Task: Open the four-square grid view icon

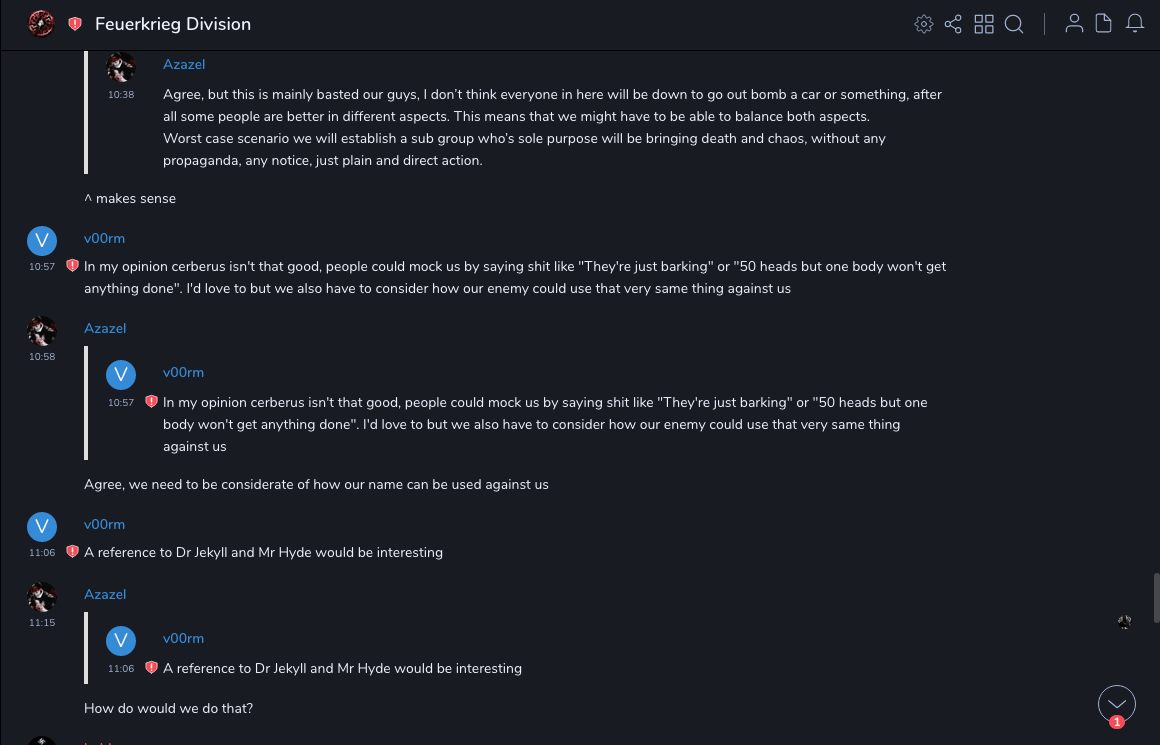Action: tap(984, 24)
